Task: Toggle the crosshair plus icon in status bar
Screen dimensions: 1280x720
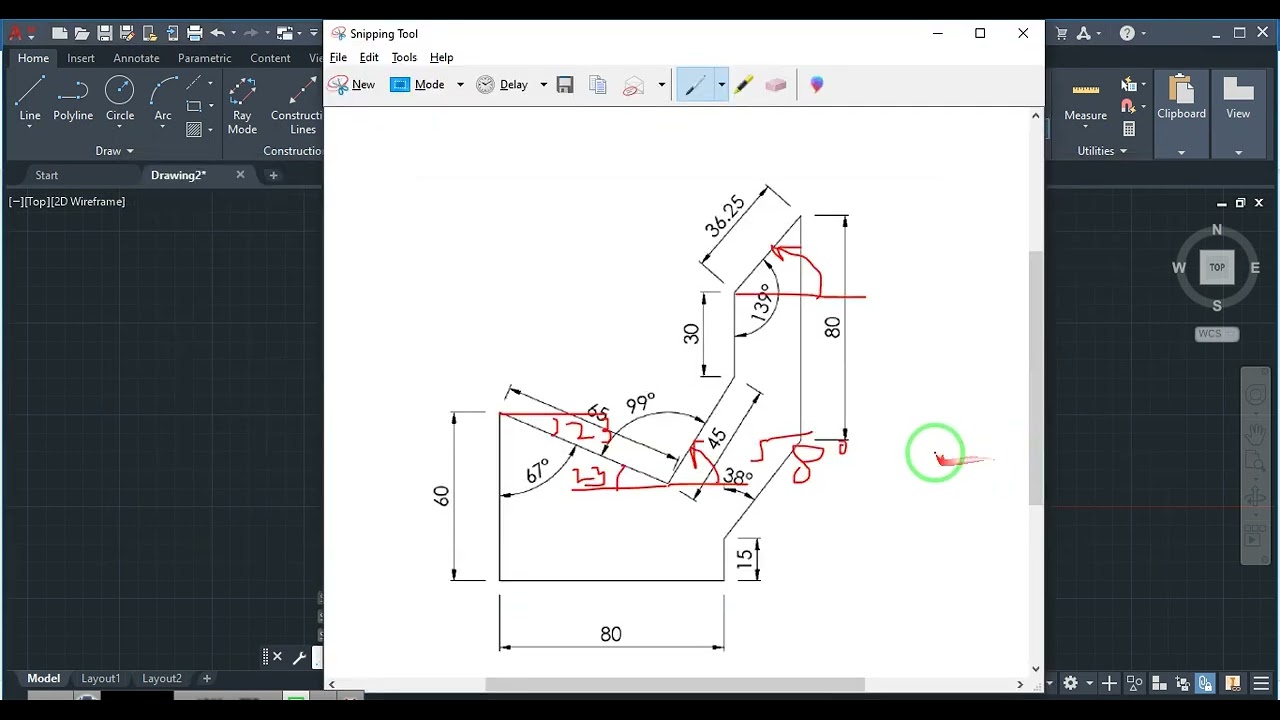Action: click(1109, 683)
